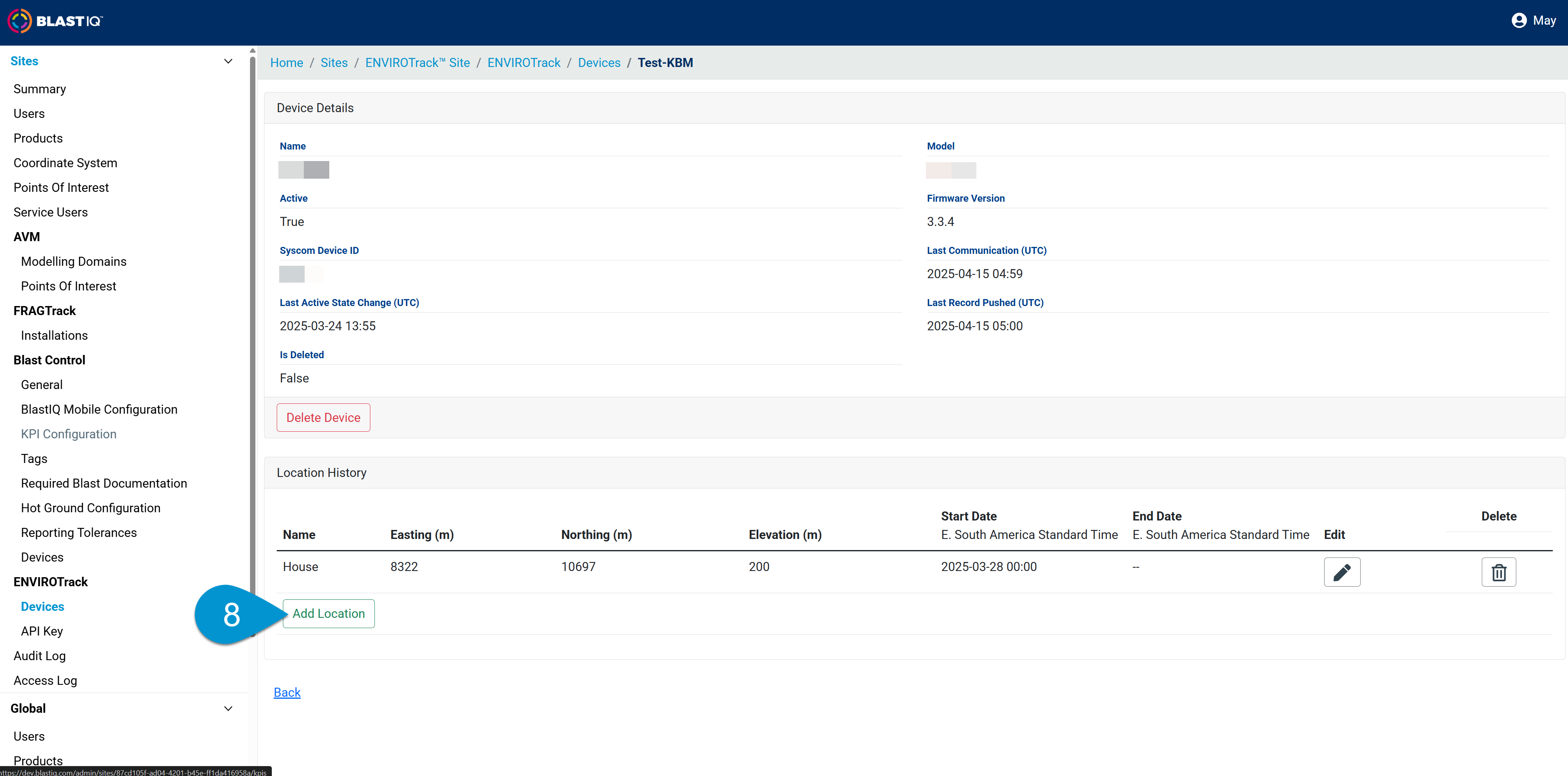
Task: Open Points Of Interest under AVM
Action: (68, 286)
